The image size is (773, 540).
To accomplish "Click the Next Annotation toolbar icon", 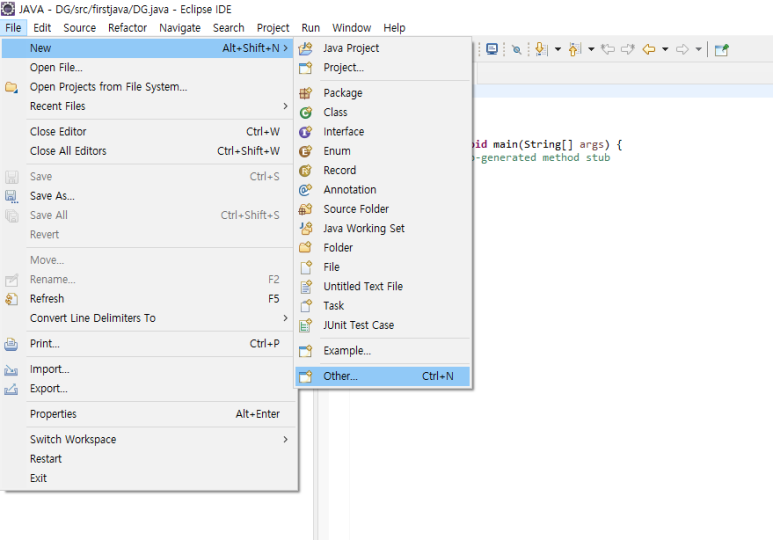I will (x=541, y=49).
